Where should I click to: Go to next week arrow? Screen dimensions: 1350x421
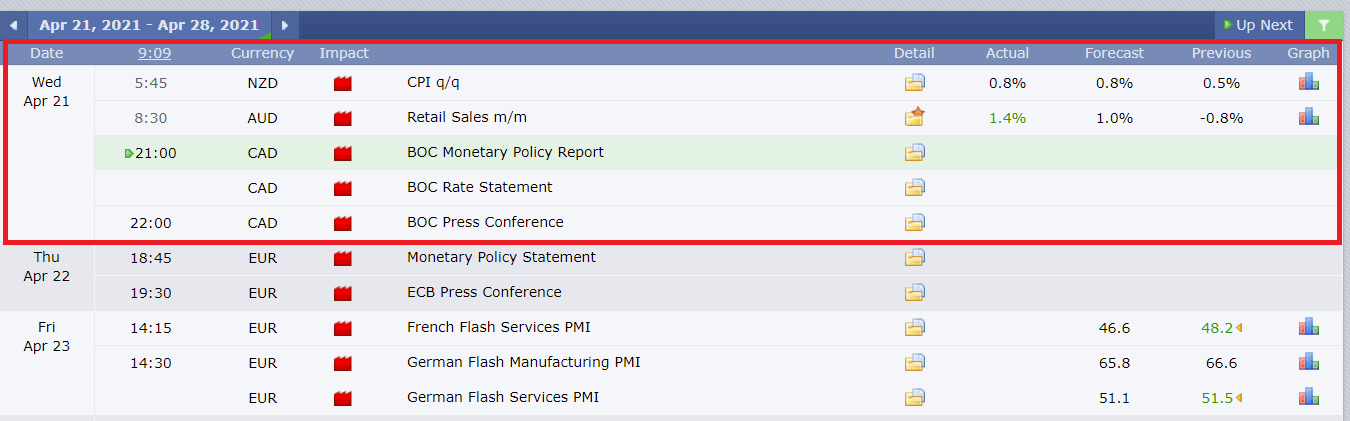[285, 25]
